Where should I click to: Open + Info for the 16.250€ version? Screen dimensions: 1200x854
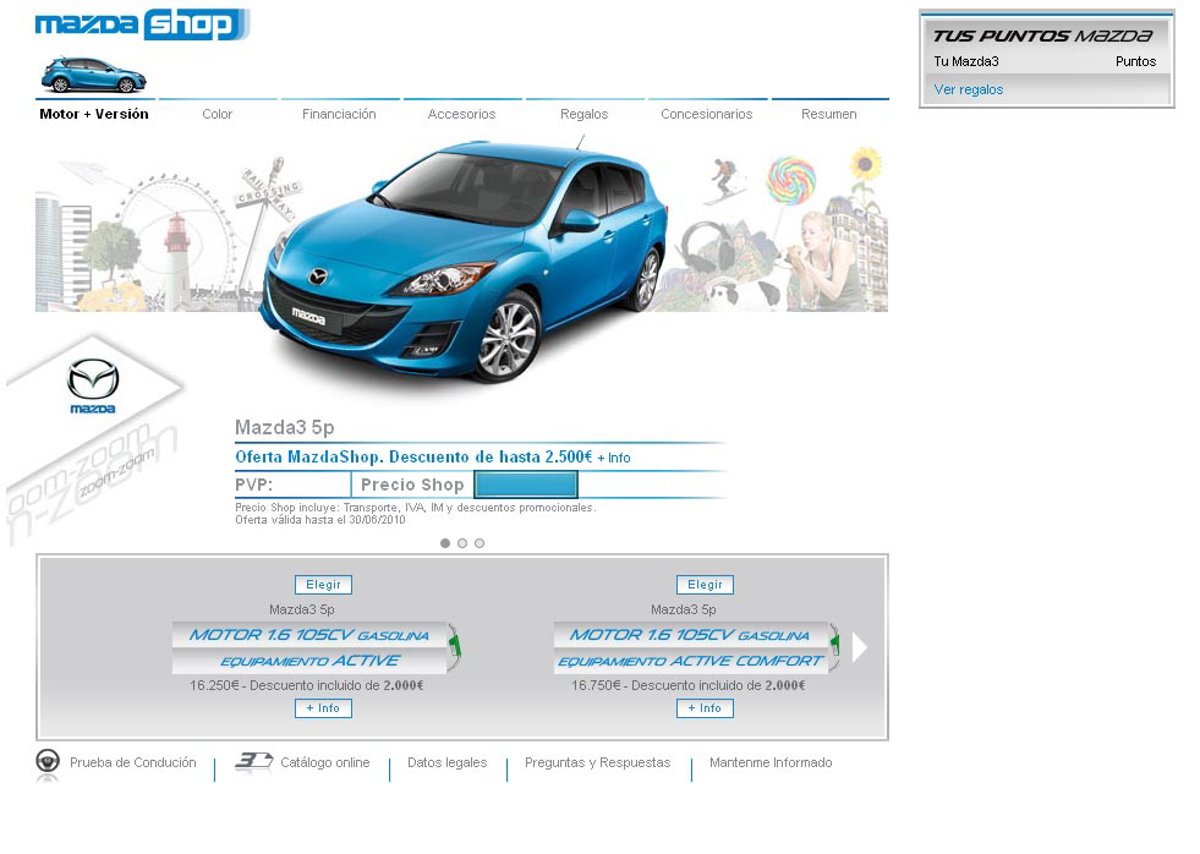click(x=323, y=708)
